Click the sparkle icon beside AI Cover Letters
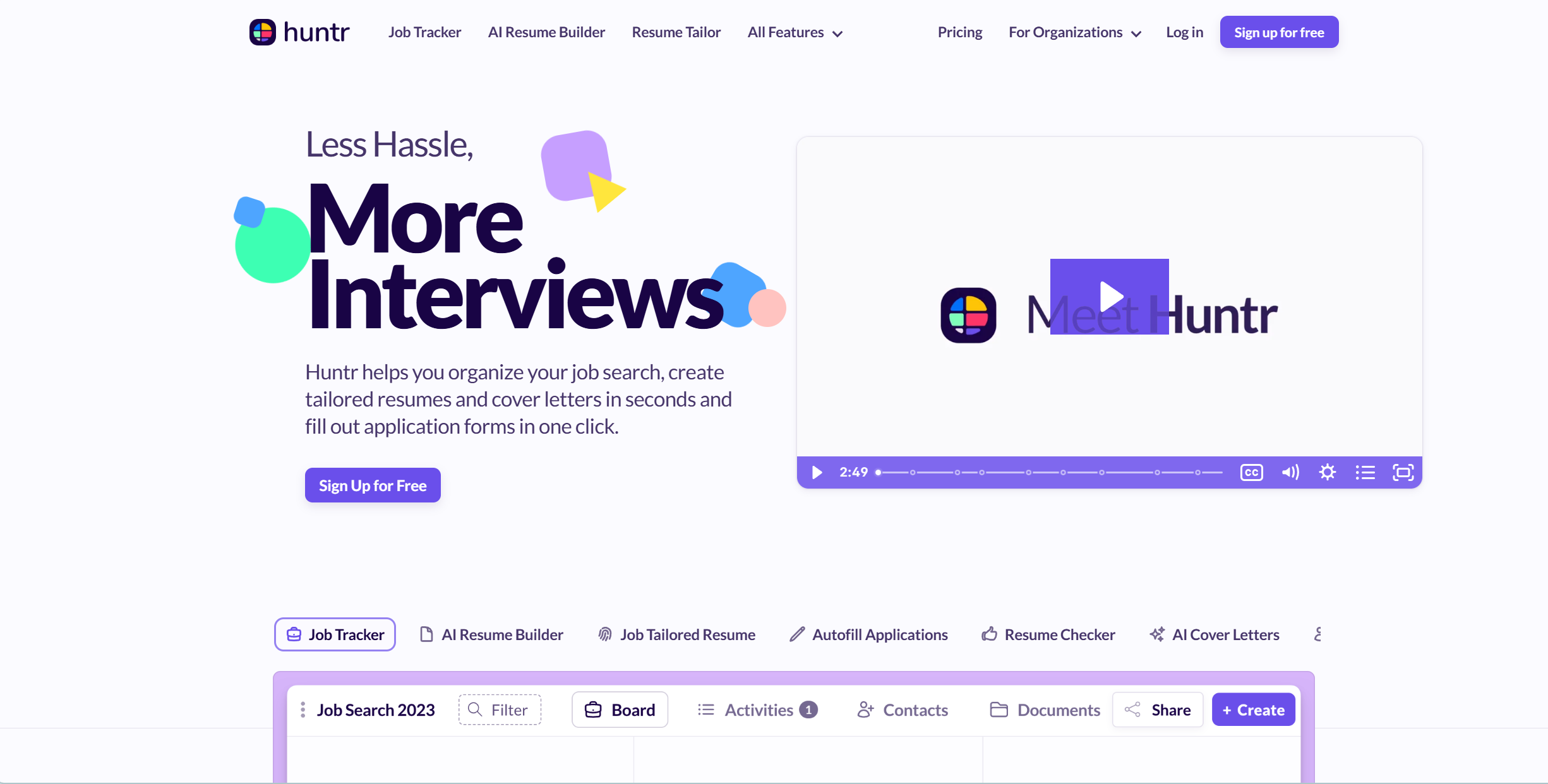Image resolution: width=1548 pixels, height=784 pixels. pyautogui.click(x=1157, y=634)
